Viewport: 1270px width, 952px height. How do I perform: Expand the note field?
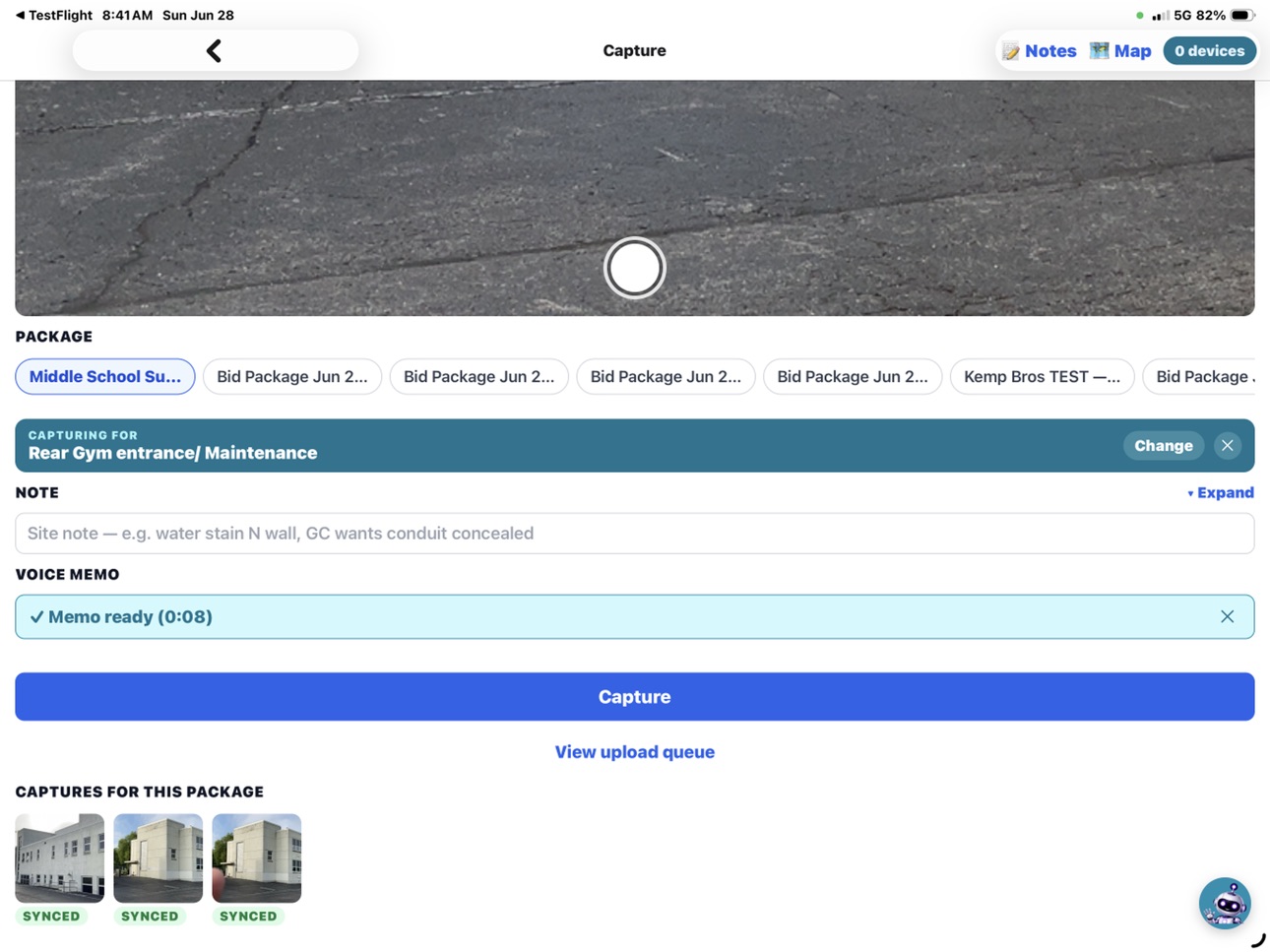coord(1220,492)
